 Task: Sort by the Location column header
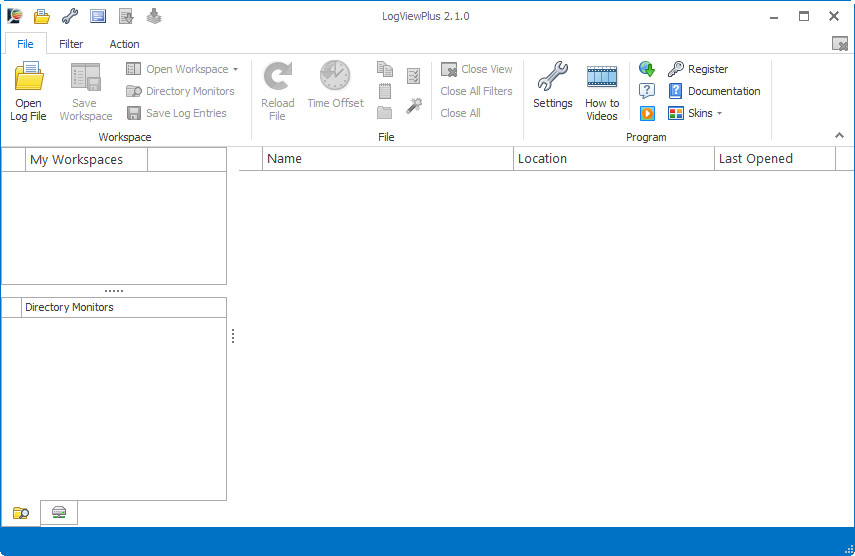[614, 159]
